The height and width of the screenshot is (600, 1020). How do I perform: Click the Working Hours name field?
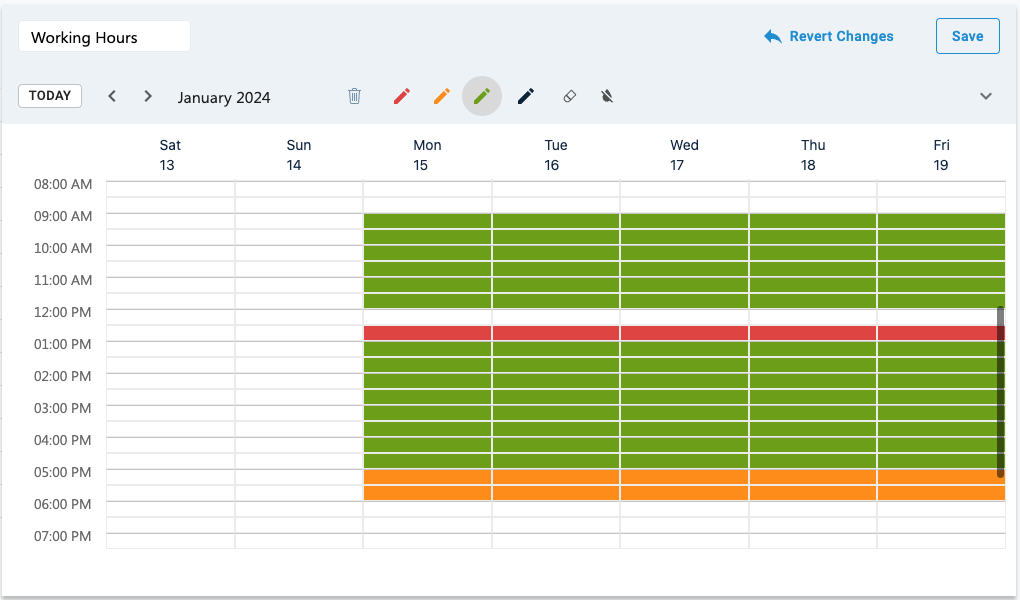[x=104, y=37]
